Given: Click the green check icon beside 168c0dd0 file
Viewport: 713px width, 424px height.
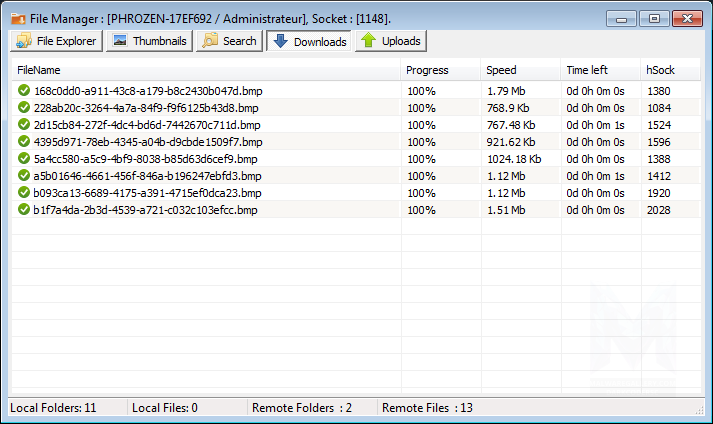Looking at the screenshot, I should coord(24,91).
